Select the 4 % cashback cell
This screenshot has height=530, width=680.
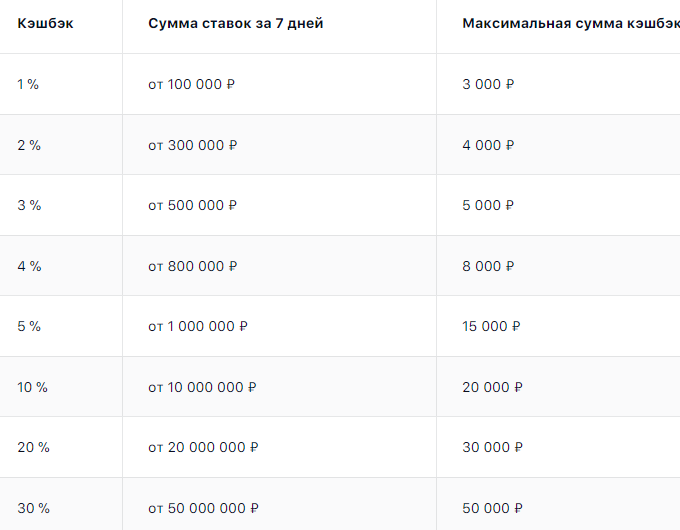coord(29,266)
